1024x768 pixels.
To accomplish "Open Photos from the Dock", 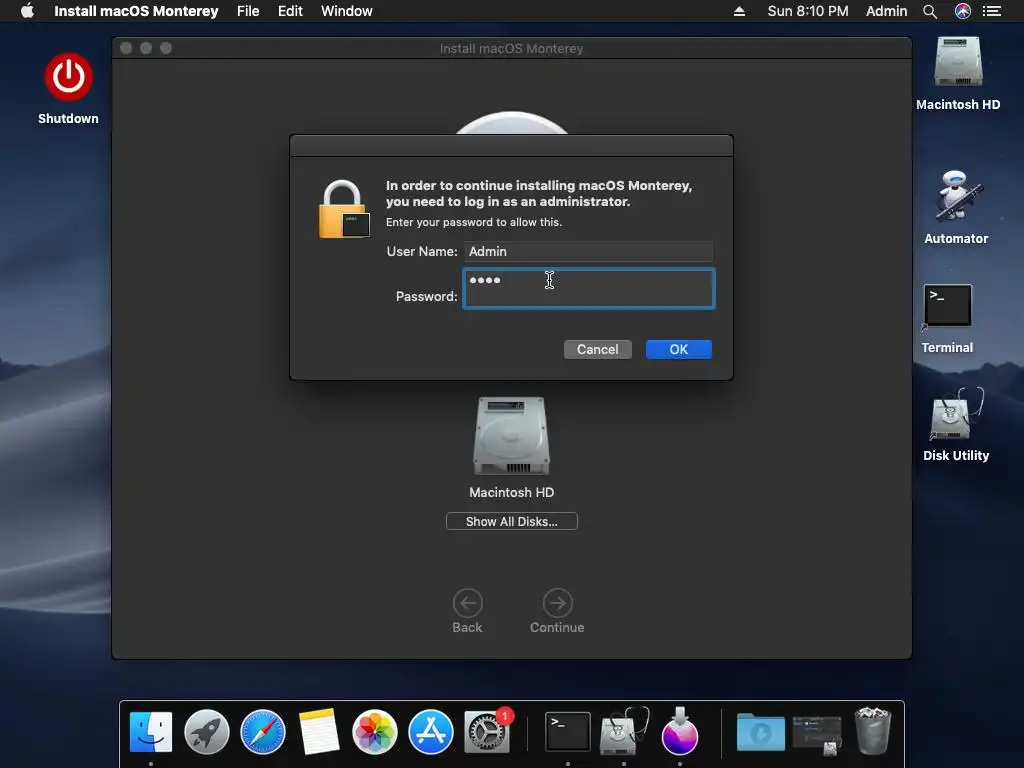I will (x=375, y=732).
